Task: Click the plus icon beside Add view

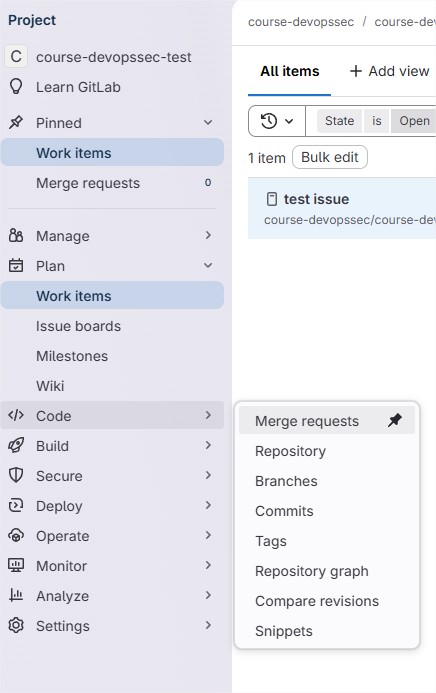Action: point(356,71)
